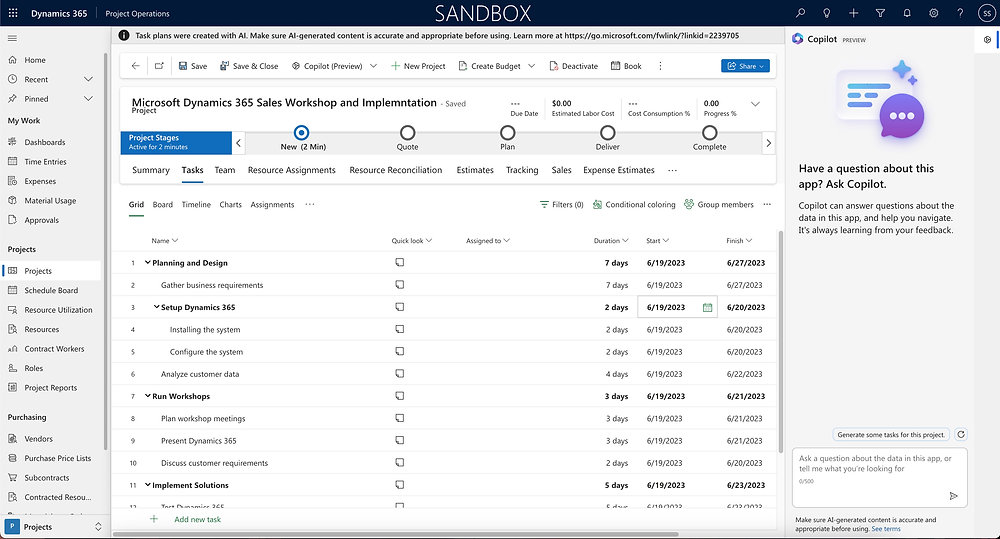Viewport: 1000px width, 539px height.
Task: Click the horizontal scrollbar below the grid
Action: click(395, 534)
